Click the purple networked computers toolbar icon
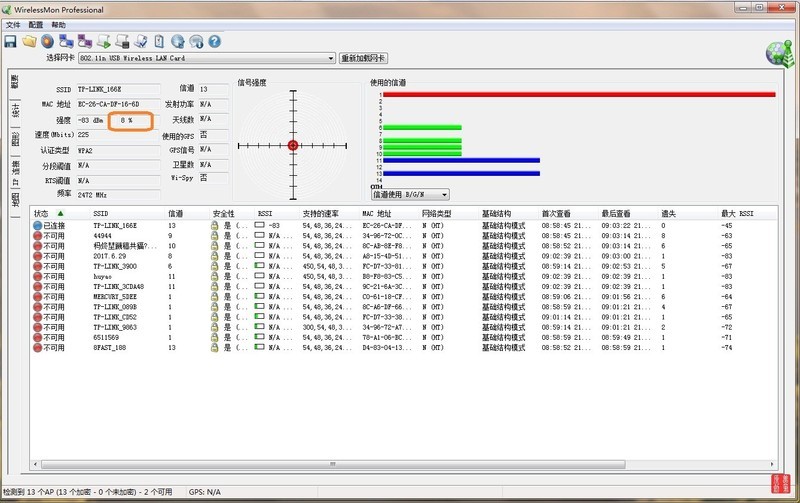Screen dimensions: 800x503 coord(85,41)
